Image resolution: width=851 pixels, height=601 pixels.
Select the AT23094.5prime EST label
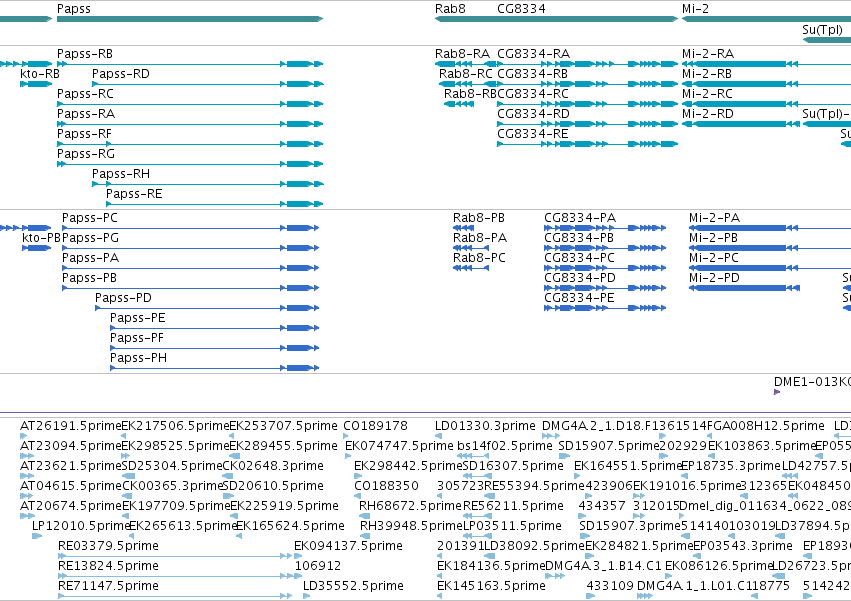[x=71, y=446]
